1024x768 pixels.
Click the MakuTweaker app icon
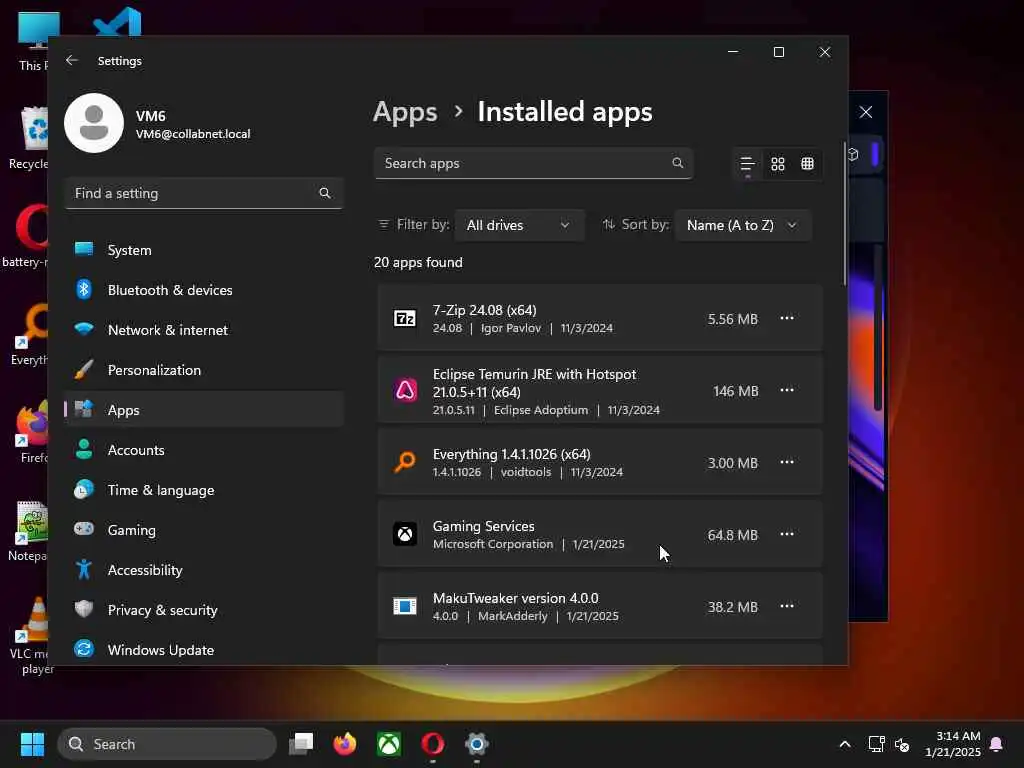point(405,606)
